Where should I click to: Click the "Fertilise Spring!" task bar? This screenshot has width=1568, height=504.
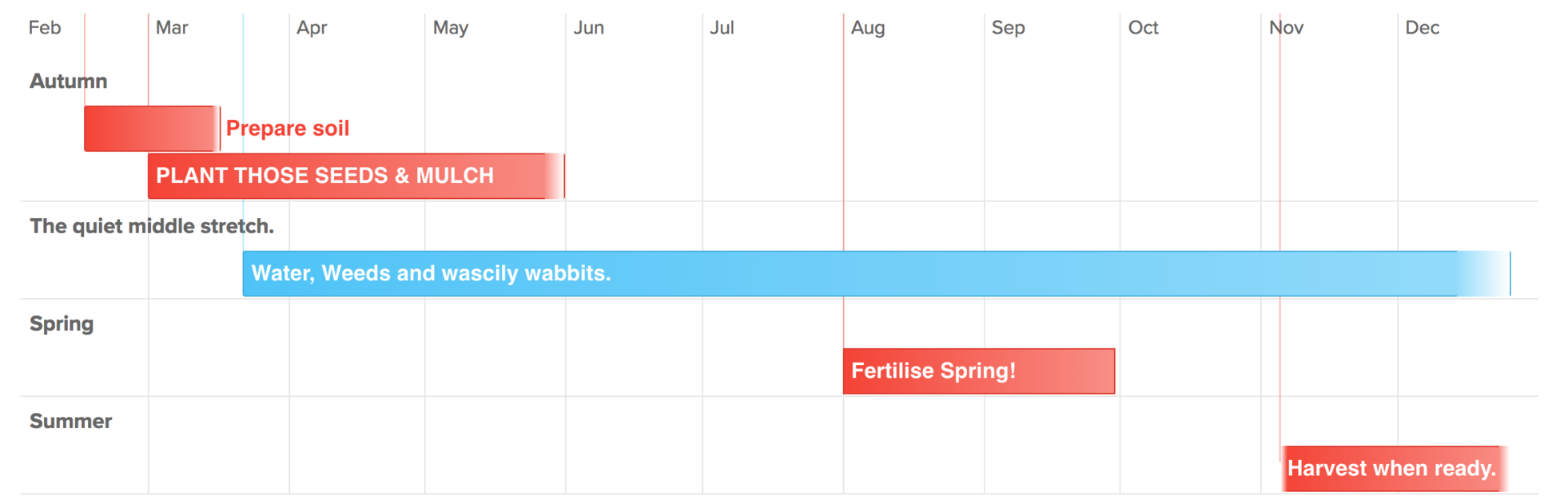tap(978, 371)
